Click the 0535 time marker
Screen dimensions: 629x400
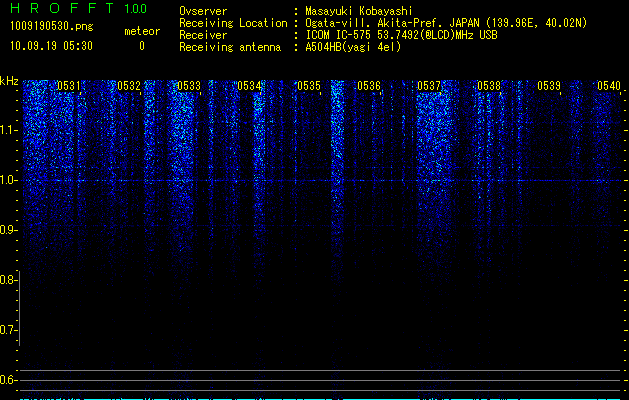coord(309,86)
